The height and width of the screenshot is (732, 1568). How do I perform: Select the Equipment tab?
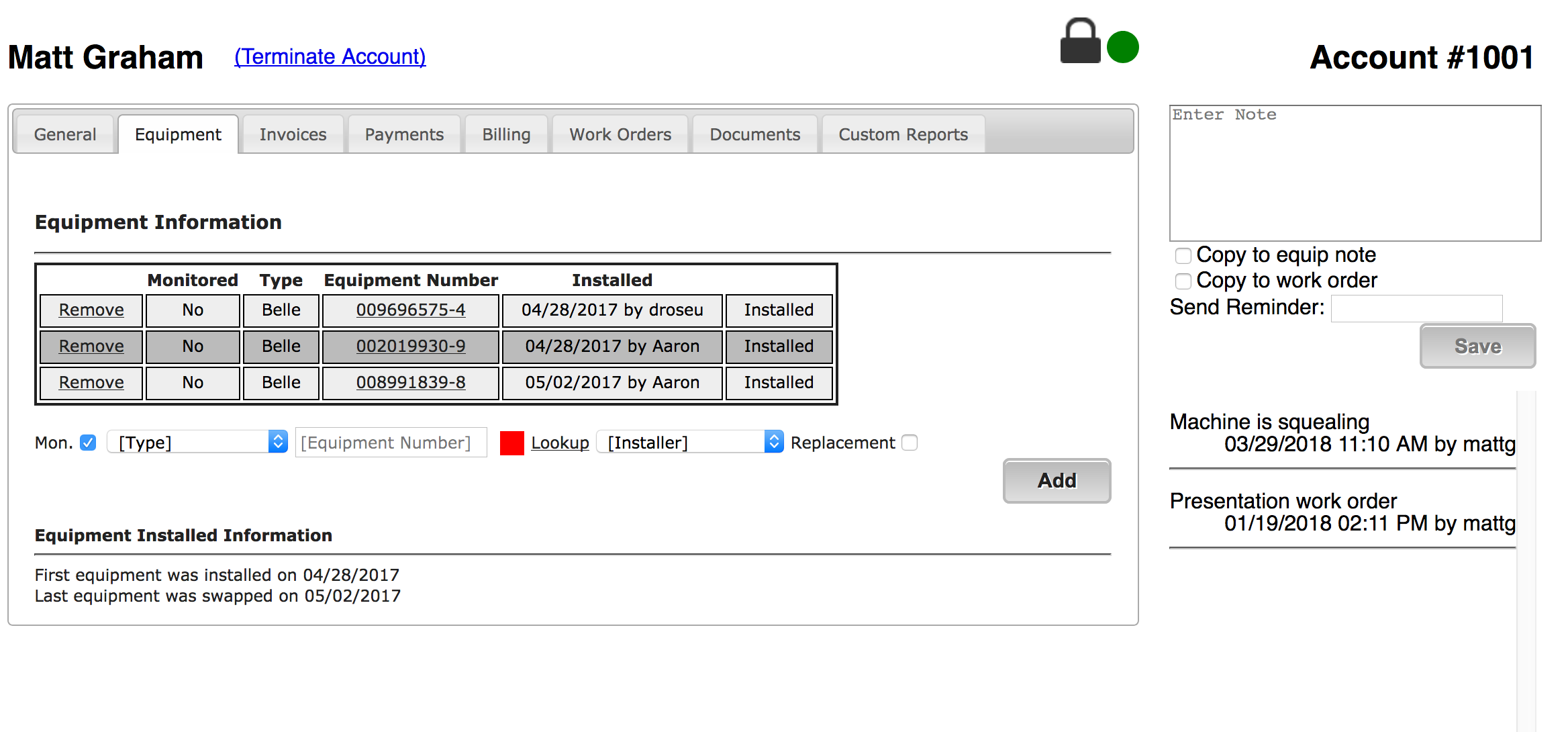pyautogui.click(x=178, y=134)
